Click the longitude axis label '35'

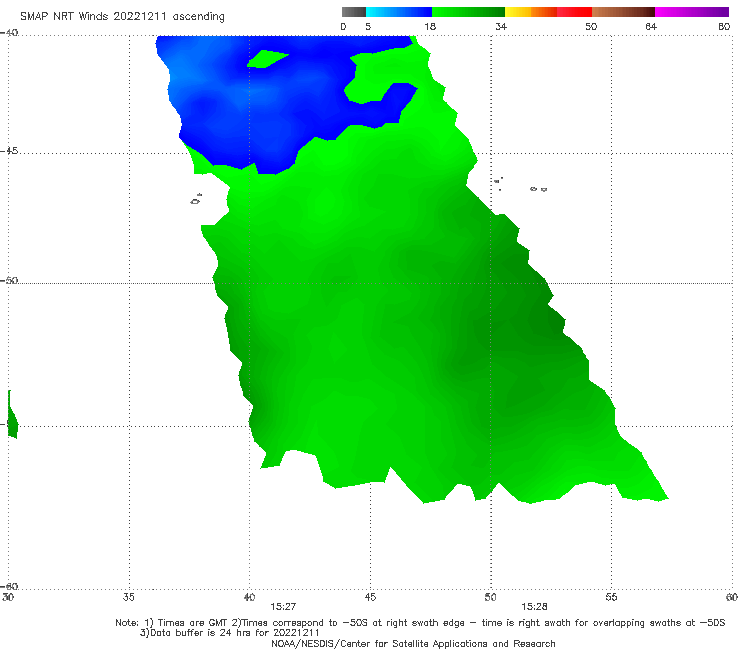129,597
